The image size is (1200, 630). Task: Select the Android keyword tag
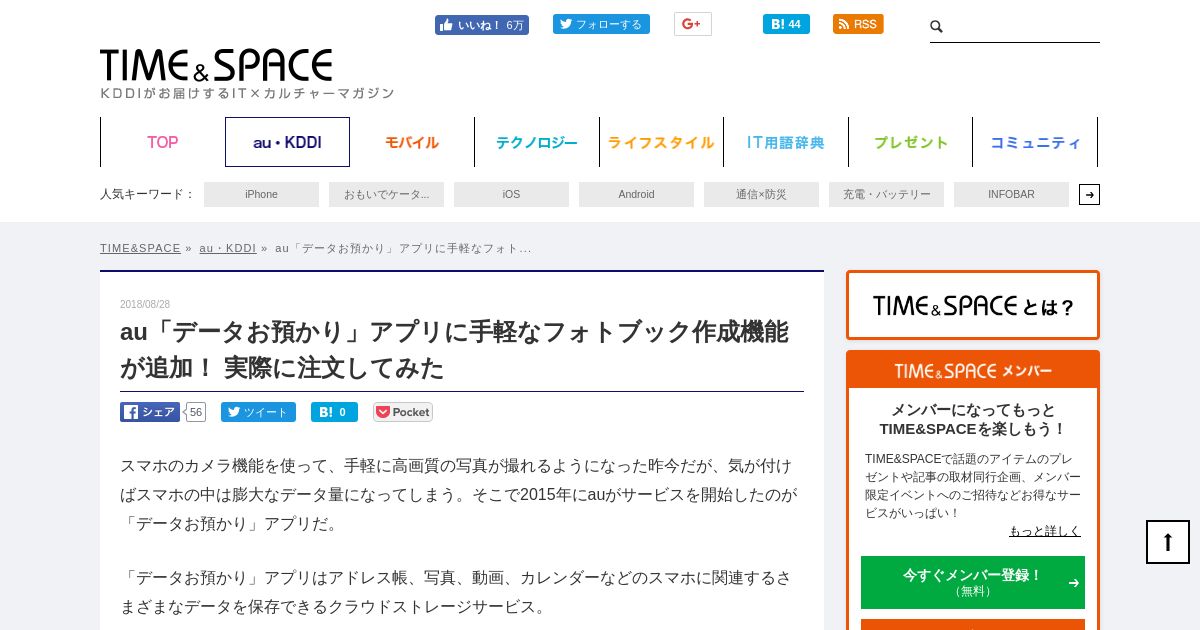[x=636, y=194]
